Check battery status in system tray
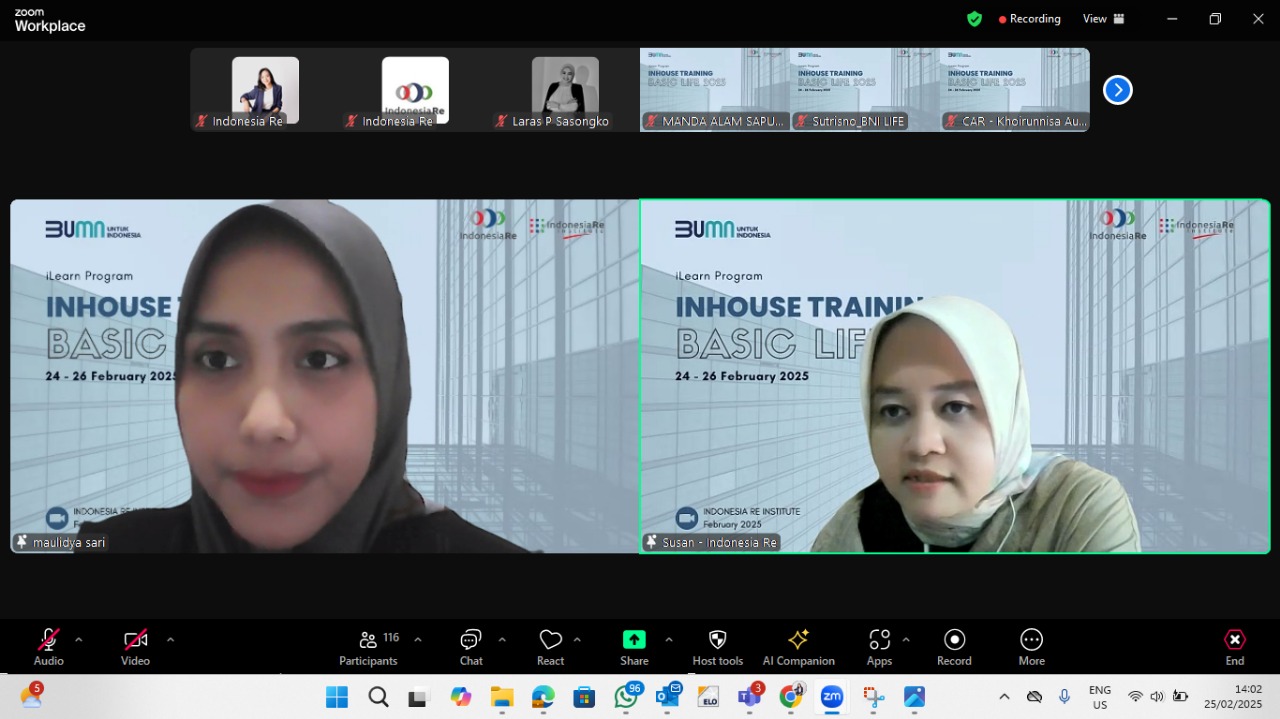 click(x=1180, y=697)
